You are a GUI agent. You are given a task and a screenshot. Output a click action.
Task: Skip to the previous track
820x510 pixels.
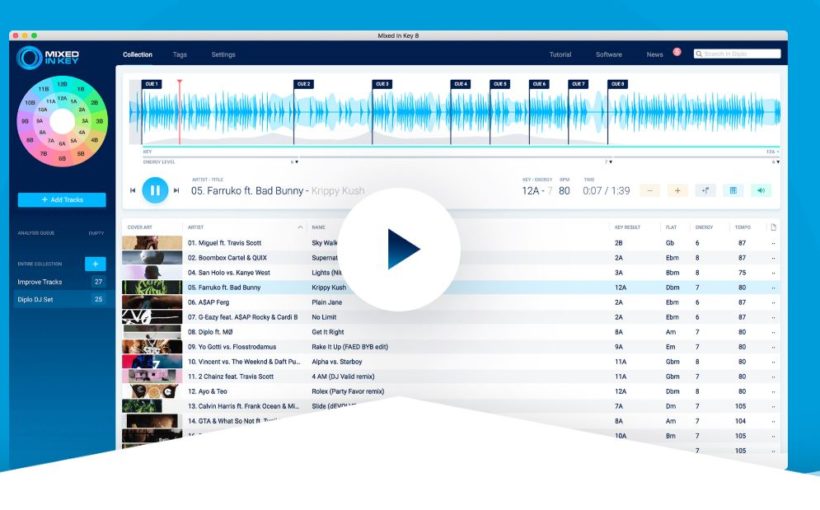[x=133, y=190]
